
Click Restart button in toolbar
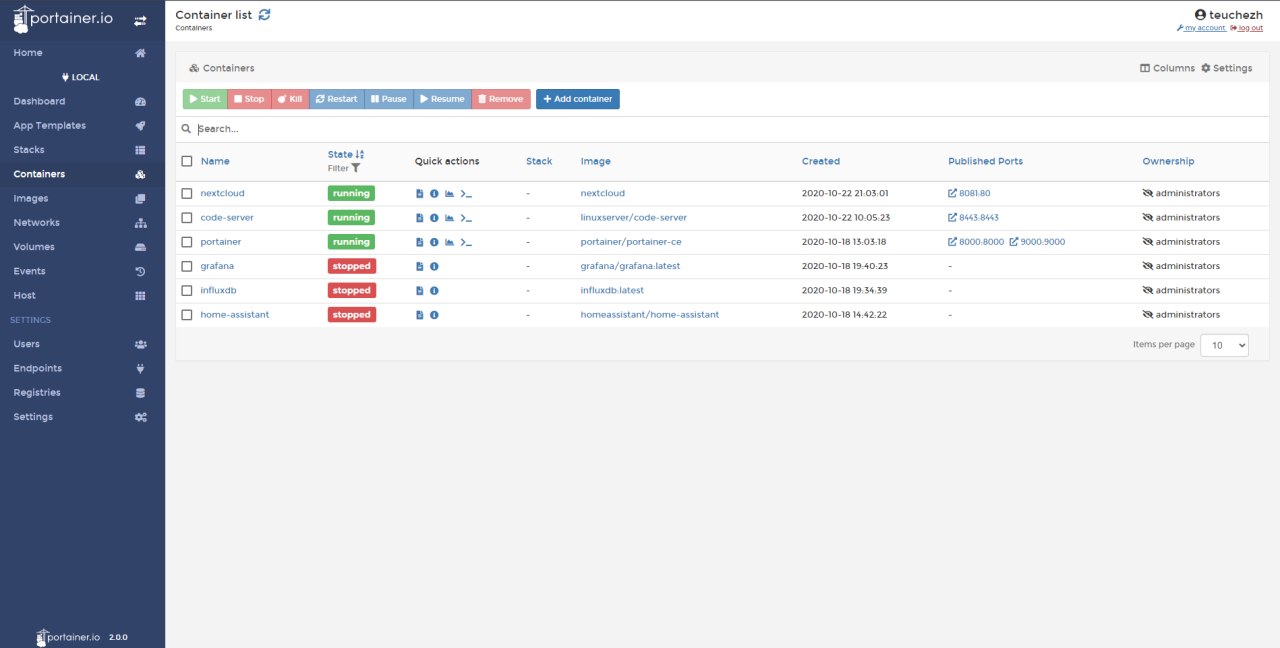336,99
